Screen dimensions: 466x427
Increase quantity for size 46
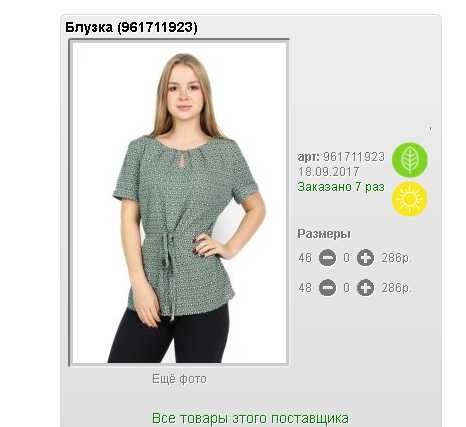point(365,258)
